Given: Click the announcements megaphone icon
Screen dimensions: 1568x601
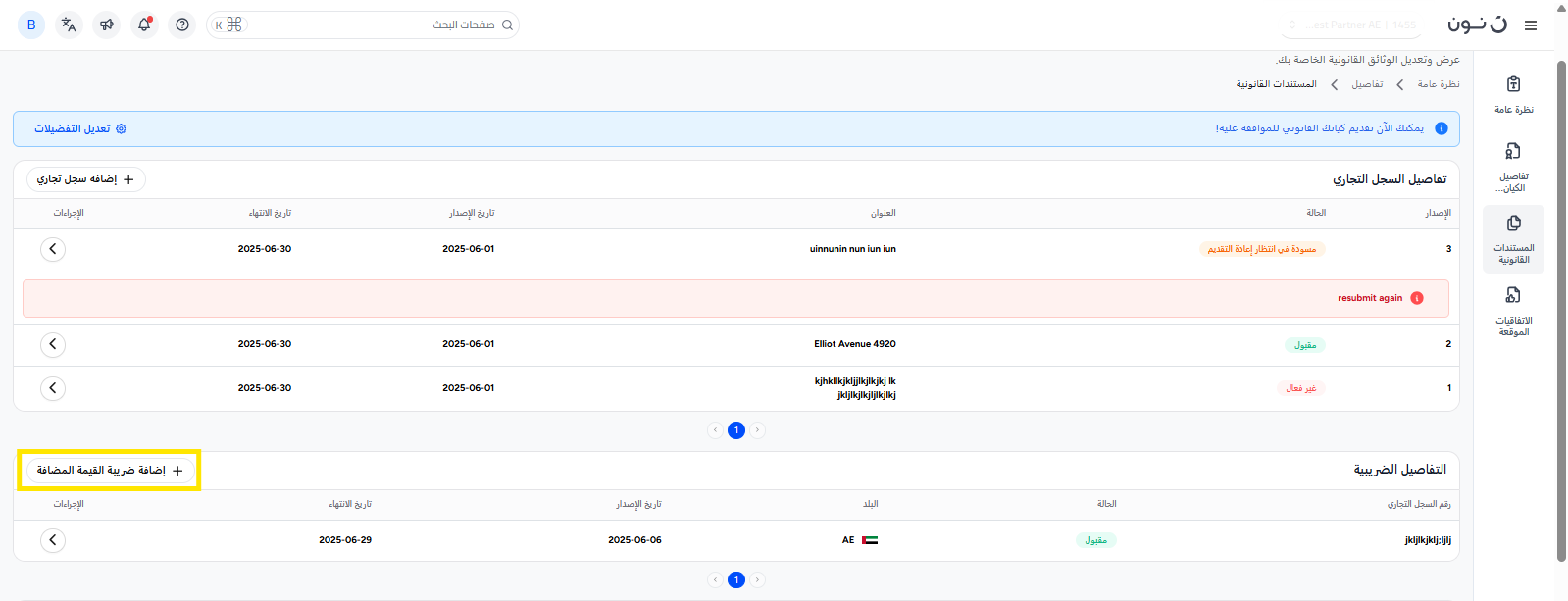Looking at the screenshot, I should [107, 25].
